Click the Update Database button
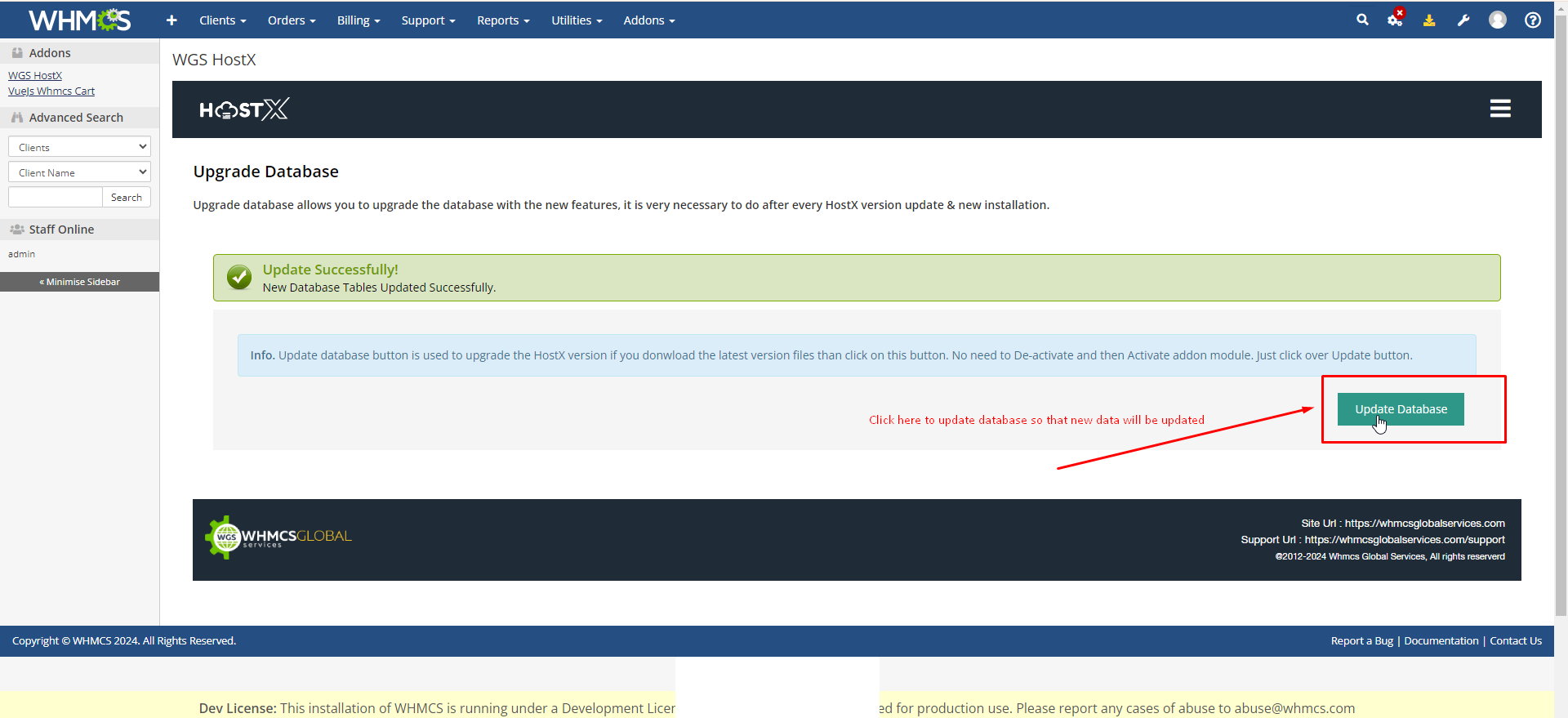 coord(1401,409)
